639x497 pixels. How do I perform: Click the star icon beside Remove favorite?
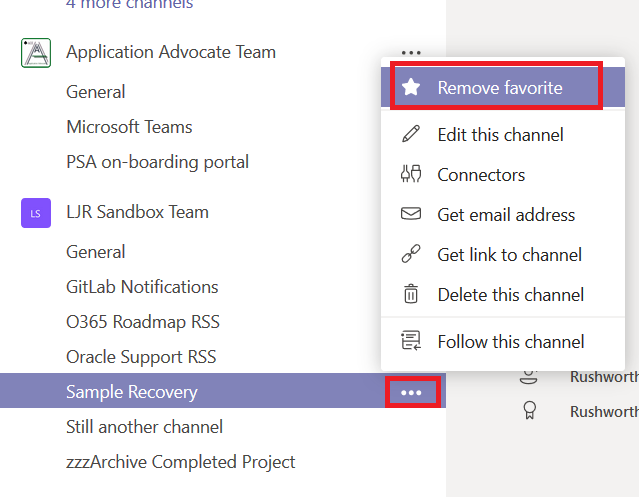click(411, 88)
